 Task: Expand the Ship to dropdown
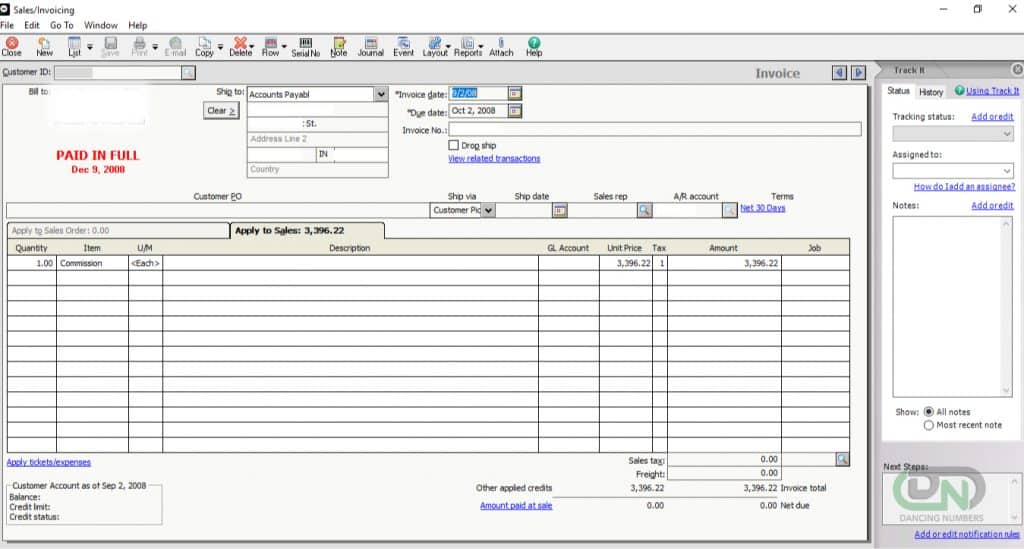click(x=381, y=94)
